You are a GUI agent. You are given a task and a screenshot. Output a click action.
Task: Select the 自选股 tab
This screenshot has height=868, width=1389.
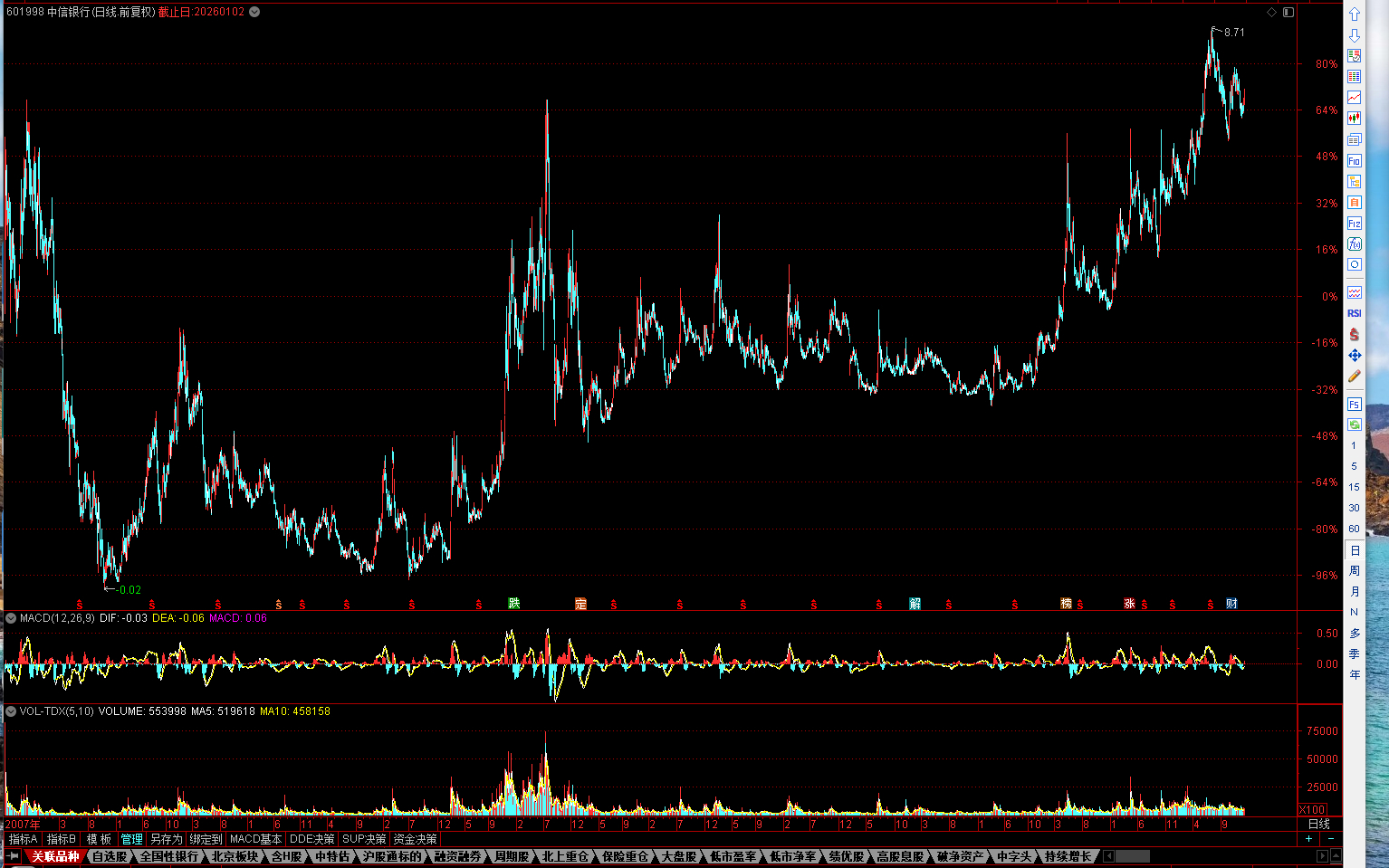click(x=110, y=856)
